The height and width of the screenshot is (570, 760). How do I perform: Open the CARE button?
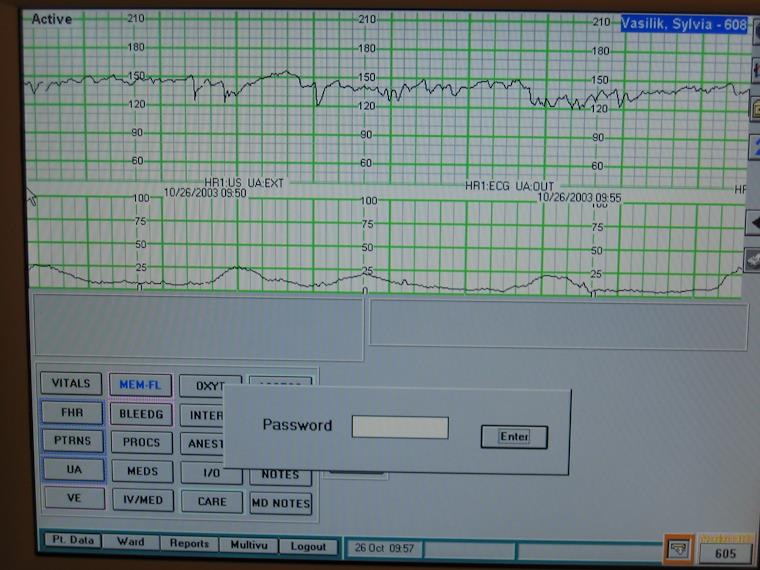pyautogui.click(x=211, y=501)
